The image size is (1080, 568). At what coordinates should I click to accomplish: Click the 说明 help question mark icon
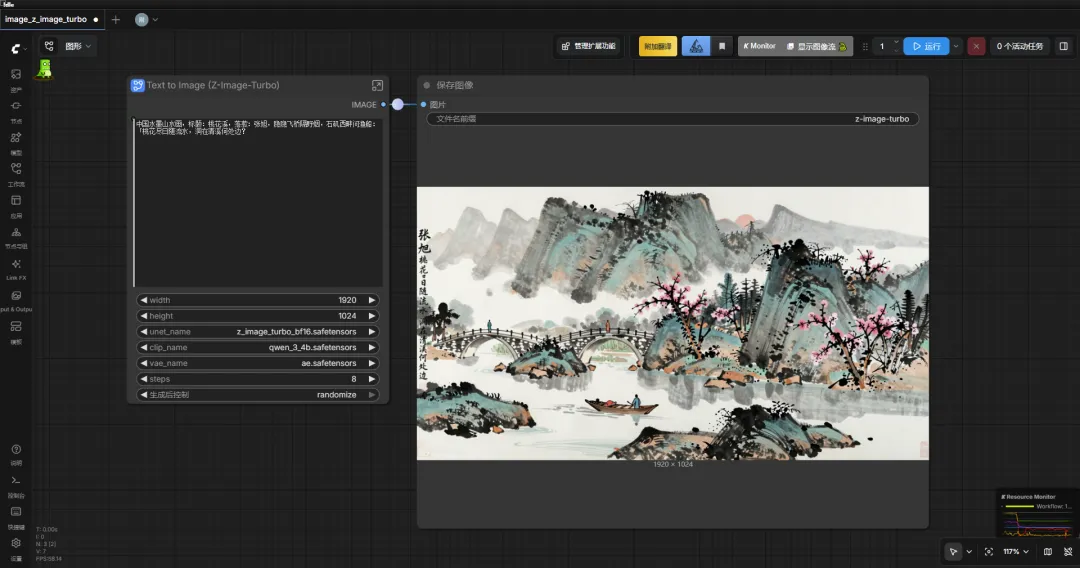point(16,451)
